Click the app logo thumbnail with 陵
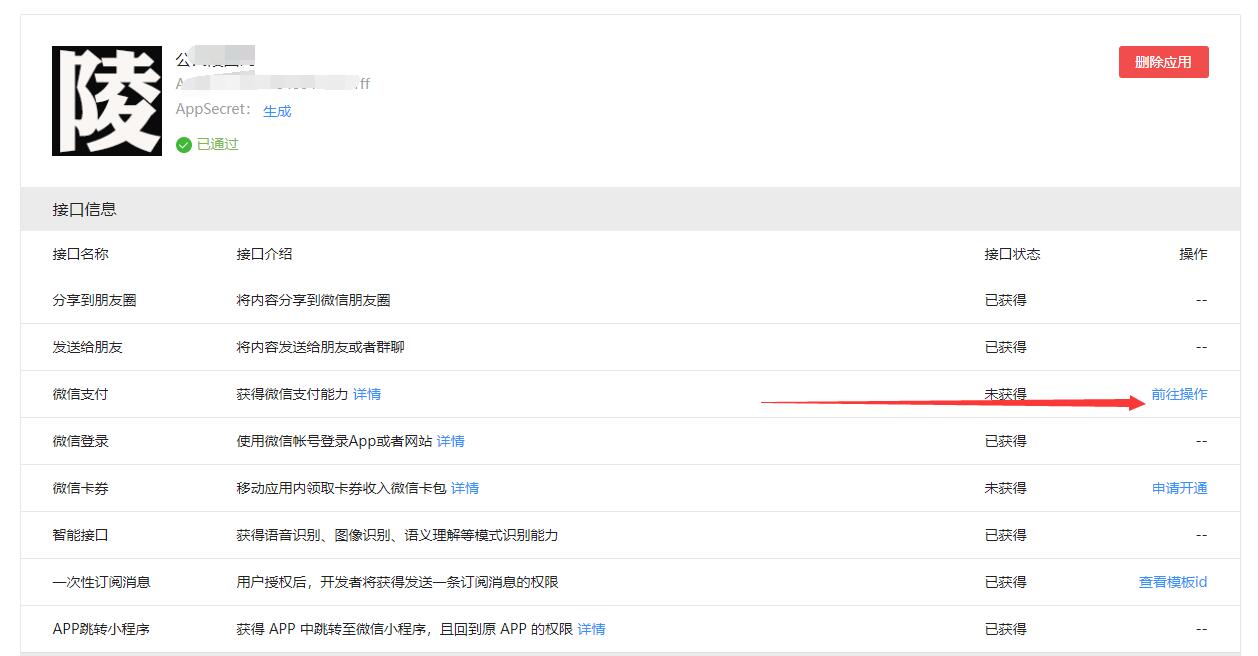Viewport: 1258px width, 656px height. pyautogui.click(x=107, y=101)
